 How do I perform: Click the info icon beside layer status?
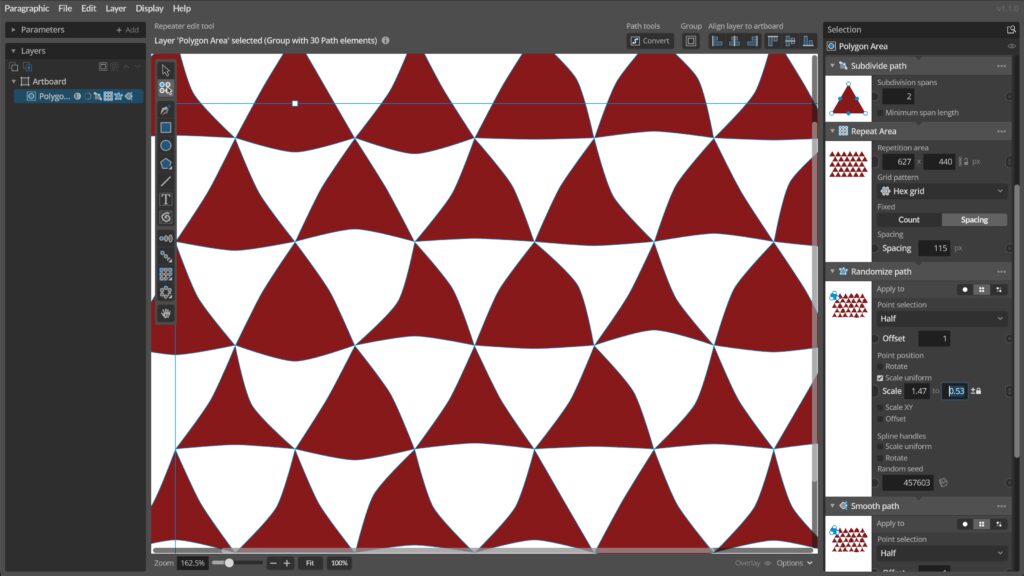385,40
